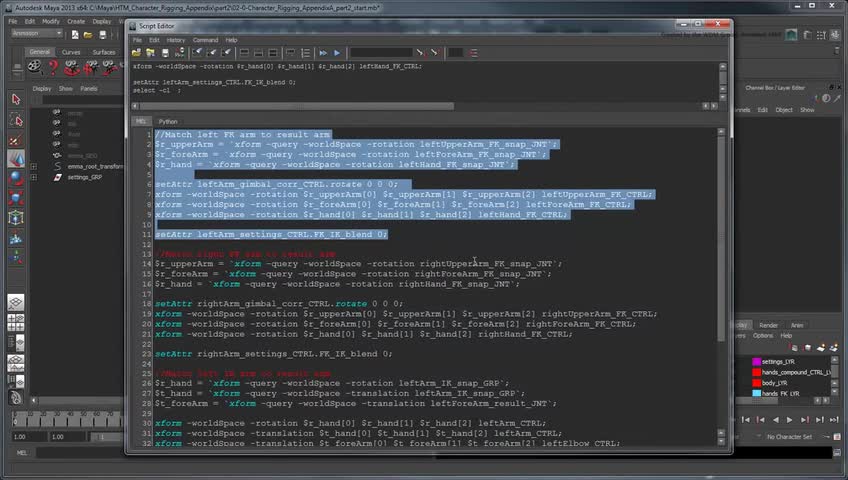Image resolution: width=848 pixels, height=480 pixels.
Task: Save script using the disk icon
Action: tap(165, 52)
